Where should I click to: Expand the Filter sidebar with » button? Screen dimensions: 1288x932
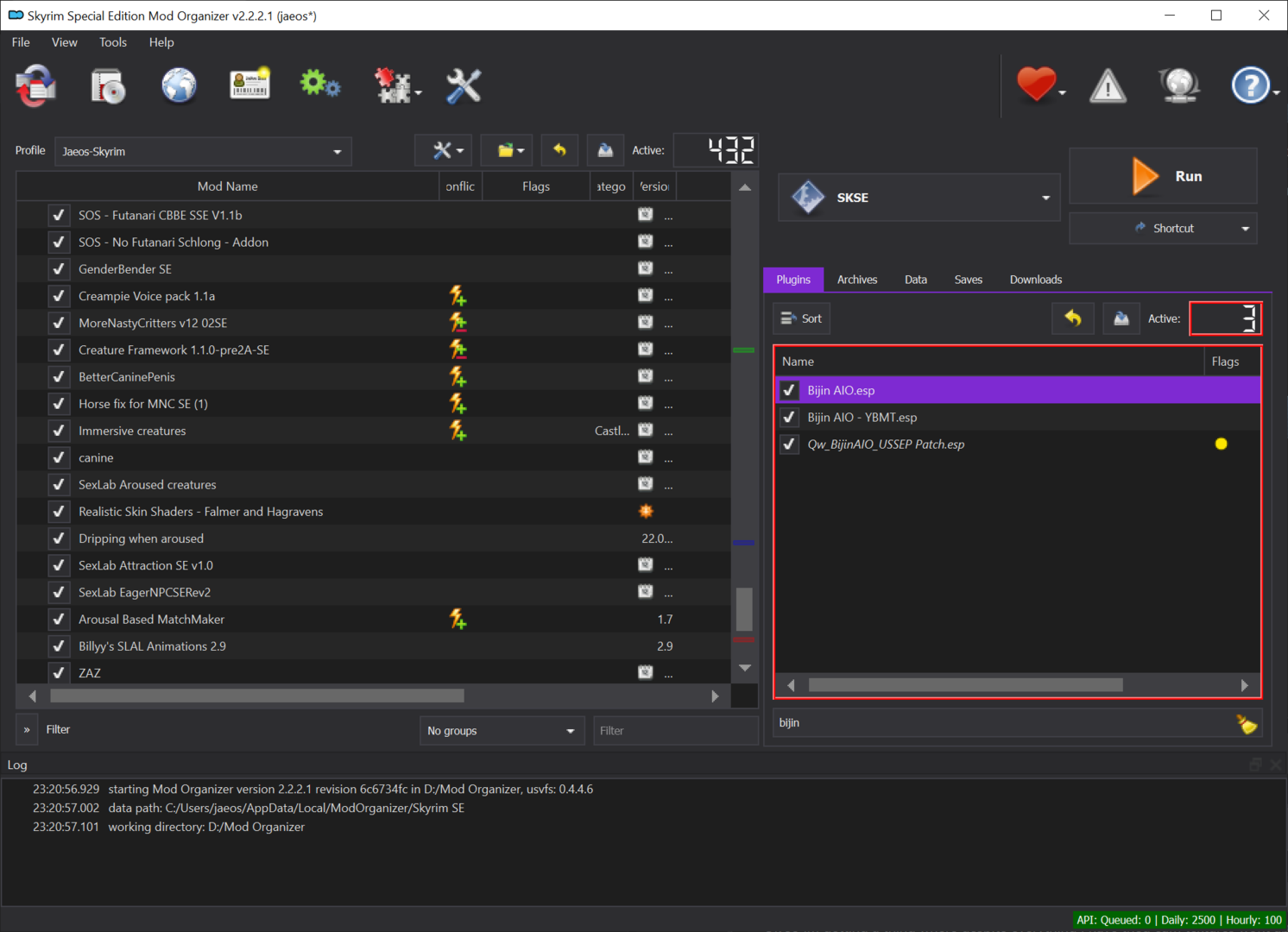(x=27, y=730)
